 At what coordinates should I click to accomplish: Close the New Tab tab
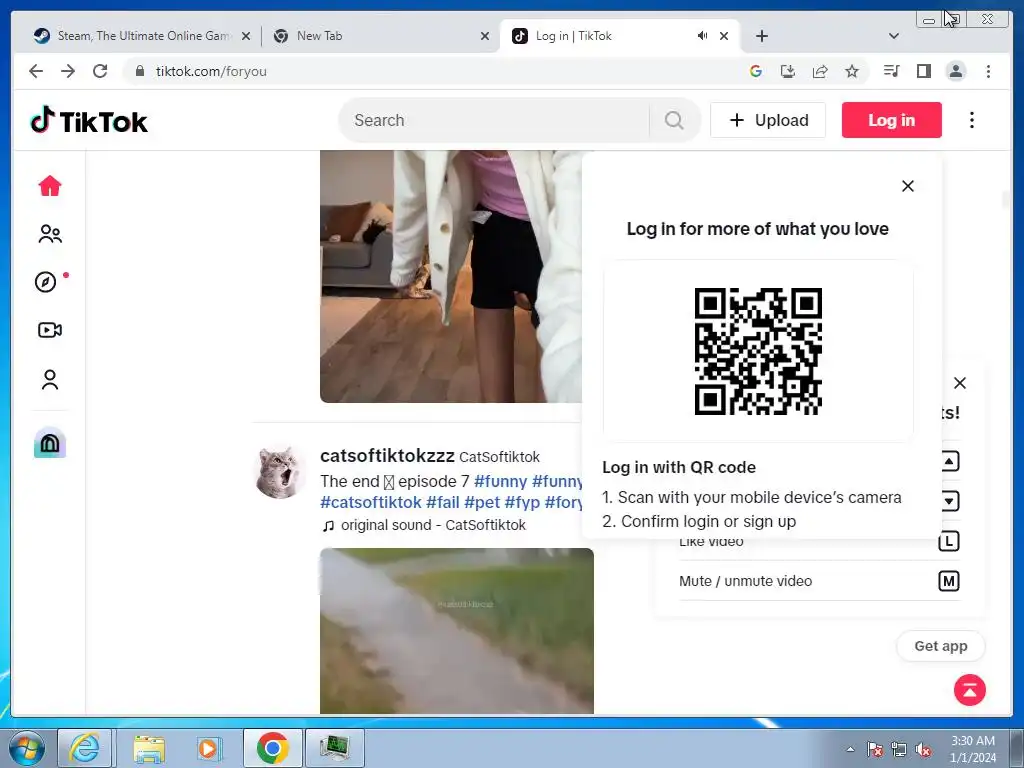(x=485, y=36)
